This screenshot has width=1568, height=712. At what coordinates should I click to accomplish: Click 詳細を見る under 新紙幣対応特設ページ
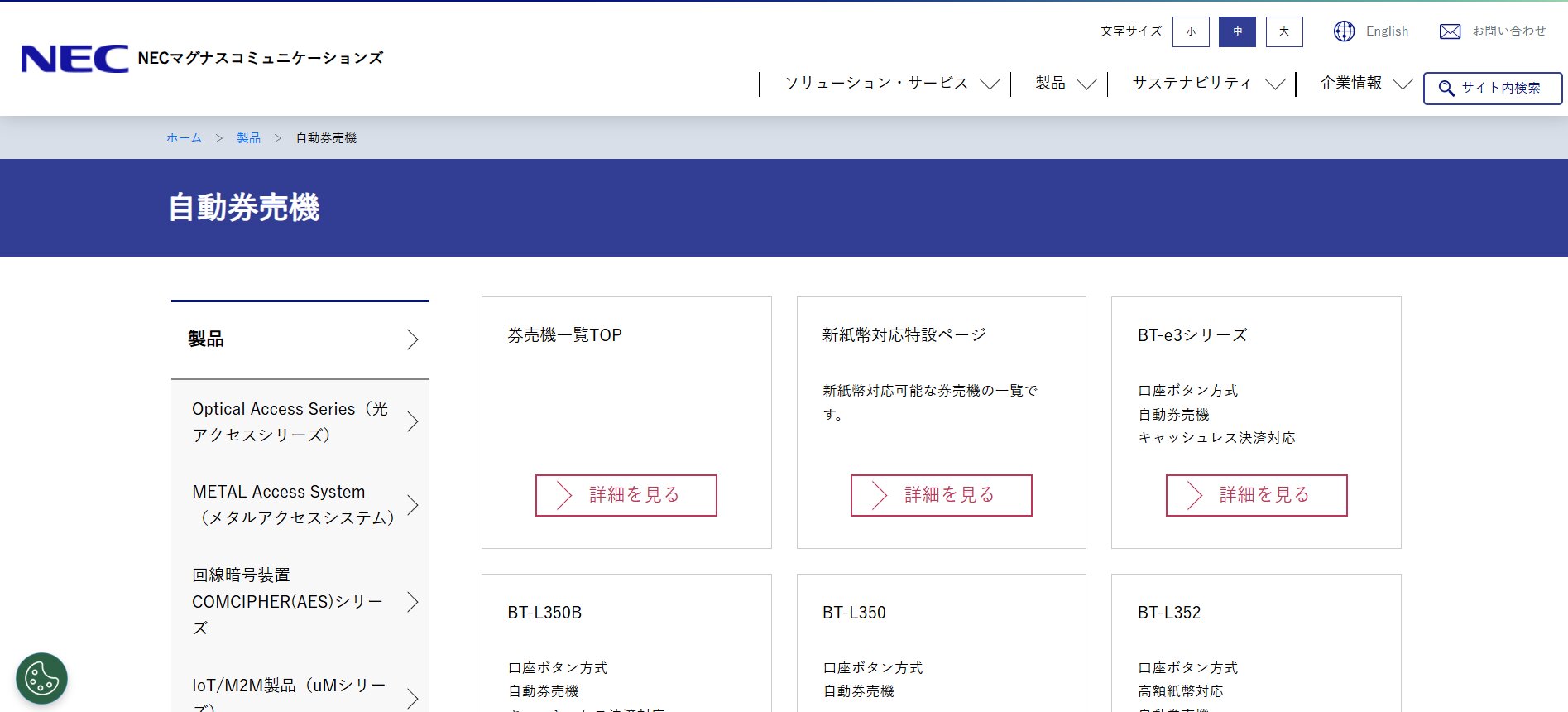[942, 495]
